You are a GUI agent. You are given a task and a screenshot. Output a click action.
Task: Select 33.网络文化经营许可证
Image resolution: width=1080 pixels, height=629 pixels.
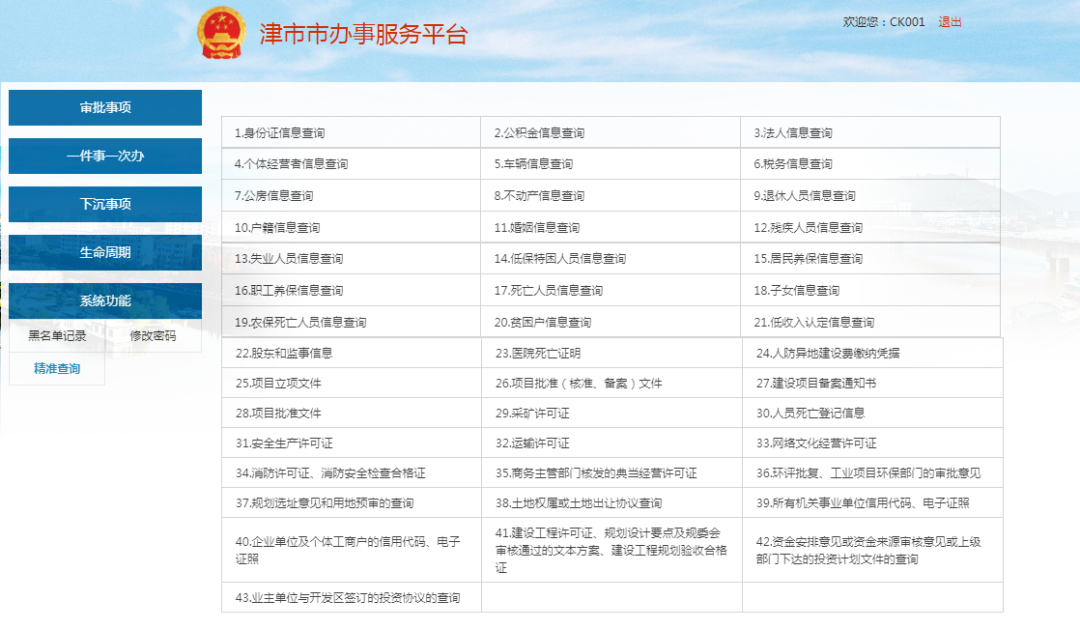coord(816,443)
